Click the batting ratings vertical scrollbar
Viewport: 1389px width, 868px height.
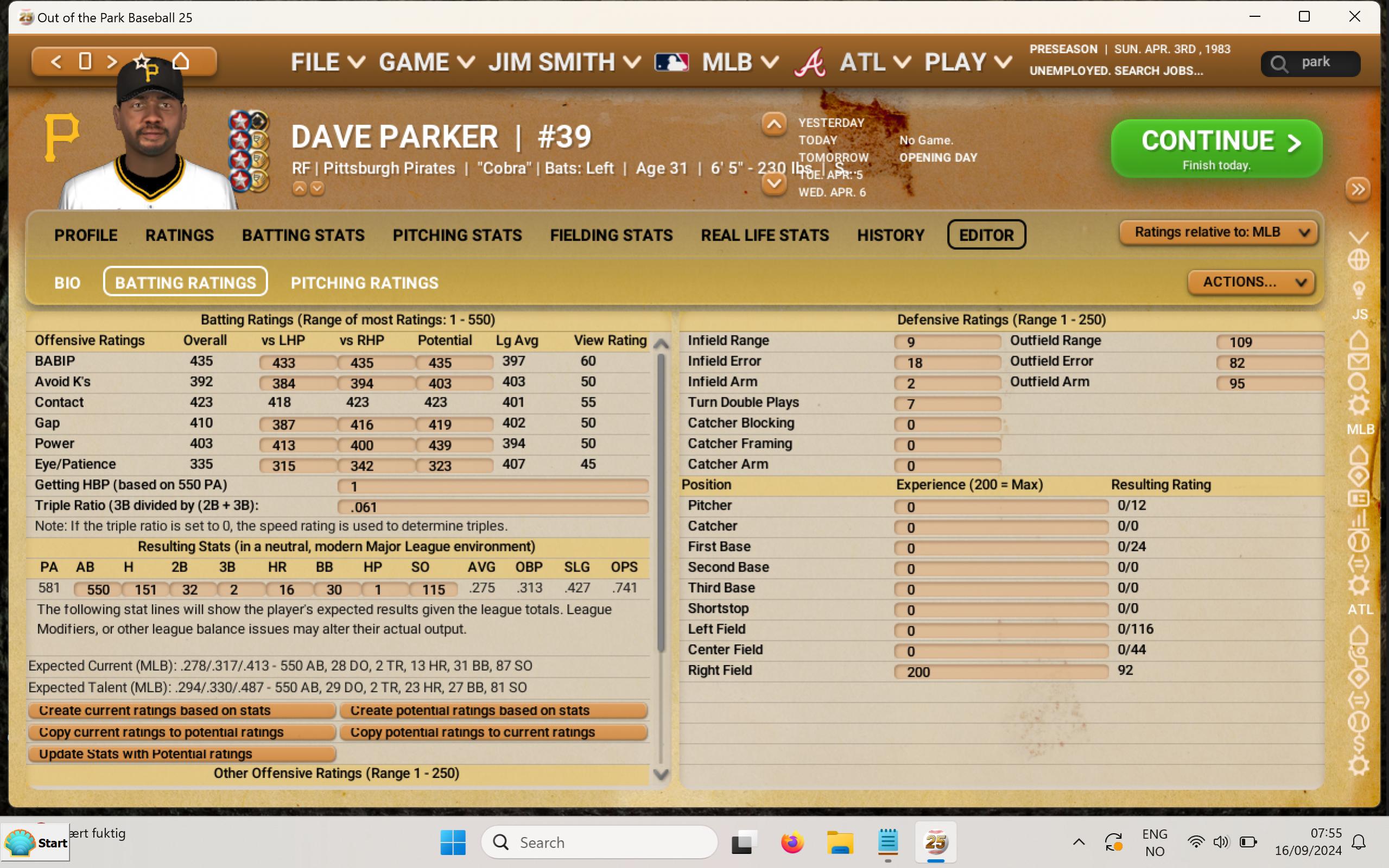pos(661,499)
